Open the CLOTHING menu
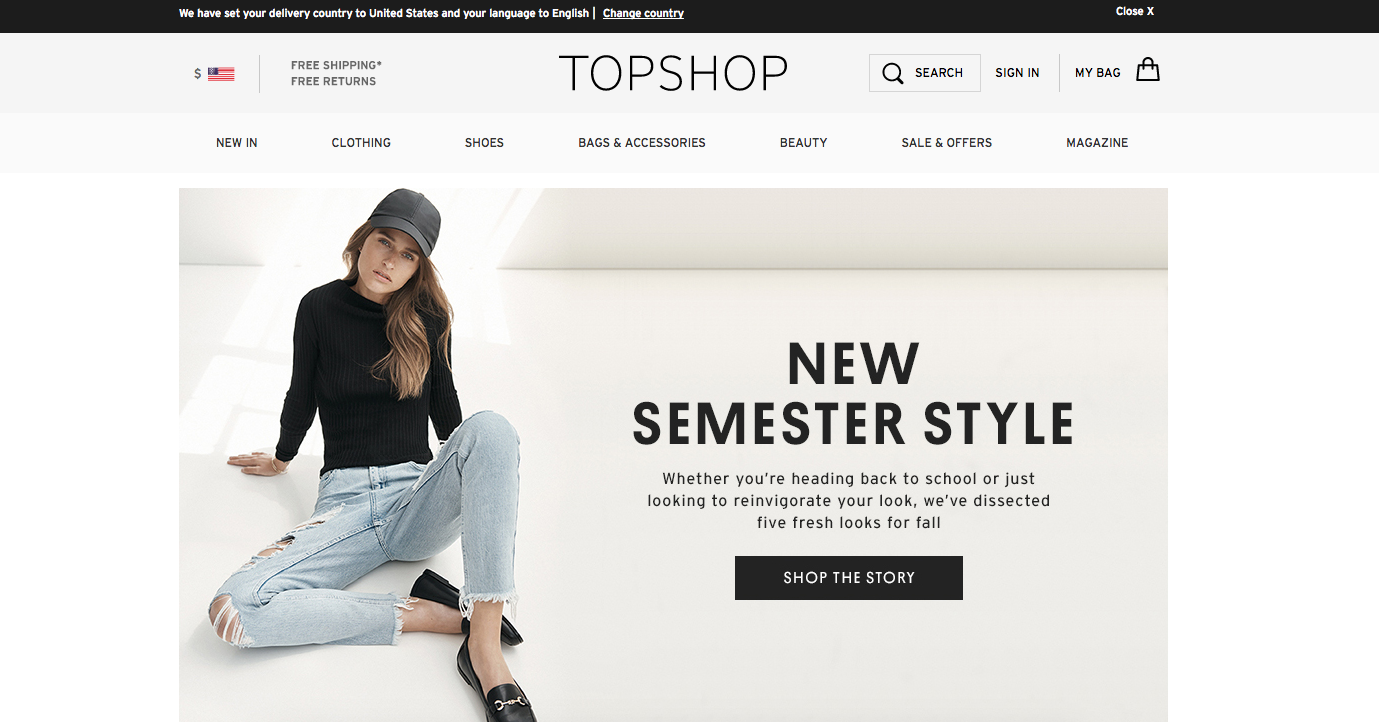The height and width of the screenshot is (722, 1379). (361, 143)
